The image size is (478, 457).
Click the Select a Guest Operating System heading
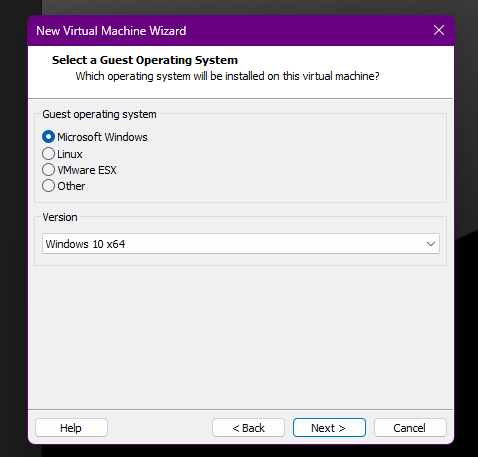(x=145, y=60)
